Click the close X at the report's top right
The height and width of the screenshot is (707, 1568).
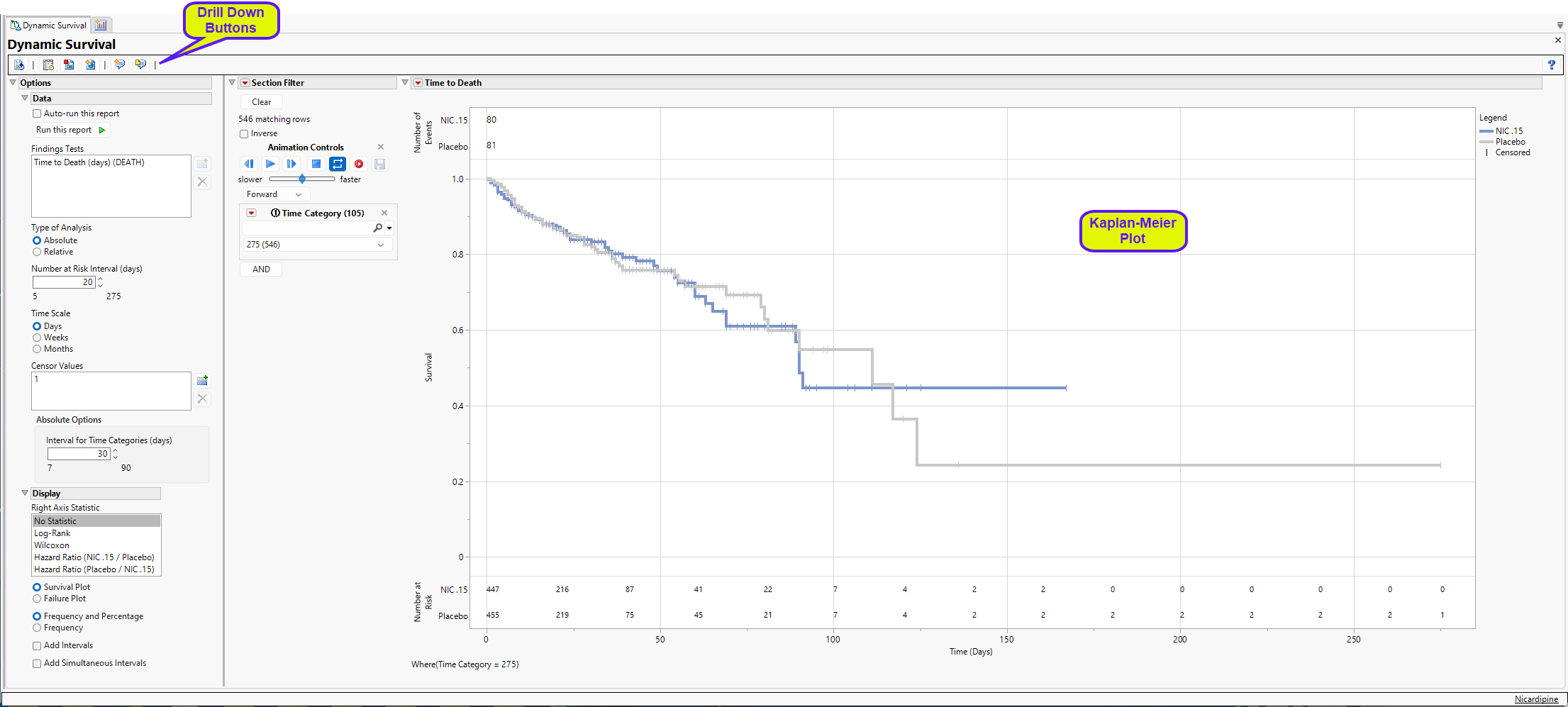[1558, 40]
